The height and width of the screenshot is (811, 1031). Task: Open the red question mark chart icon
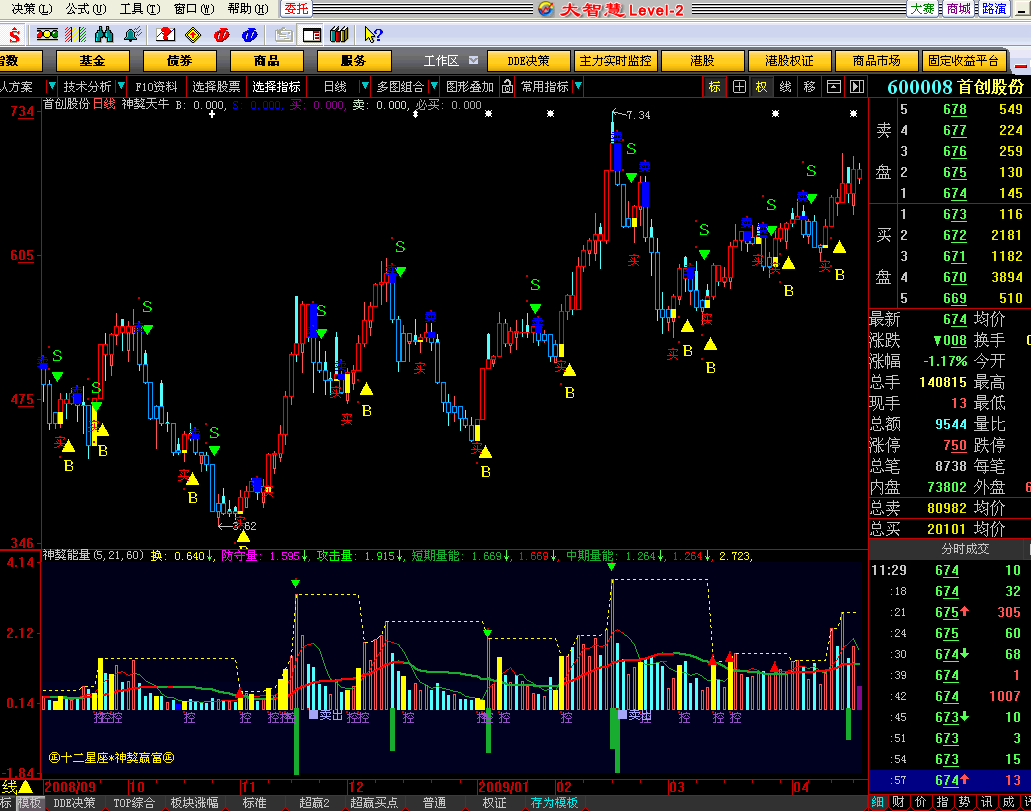165,34
